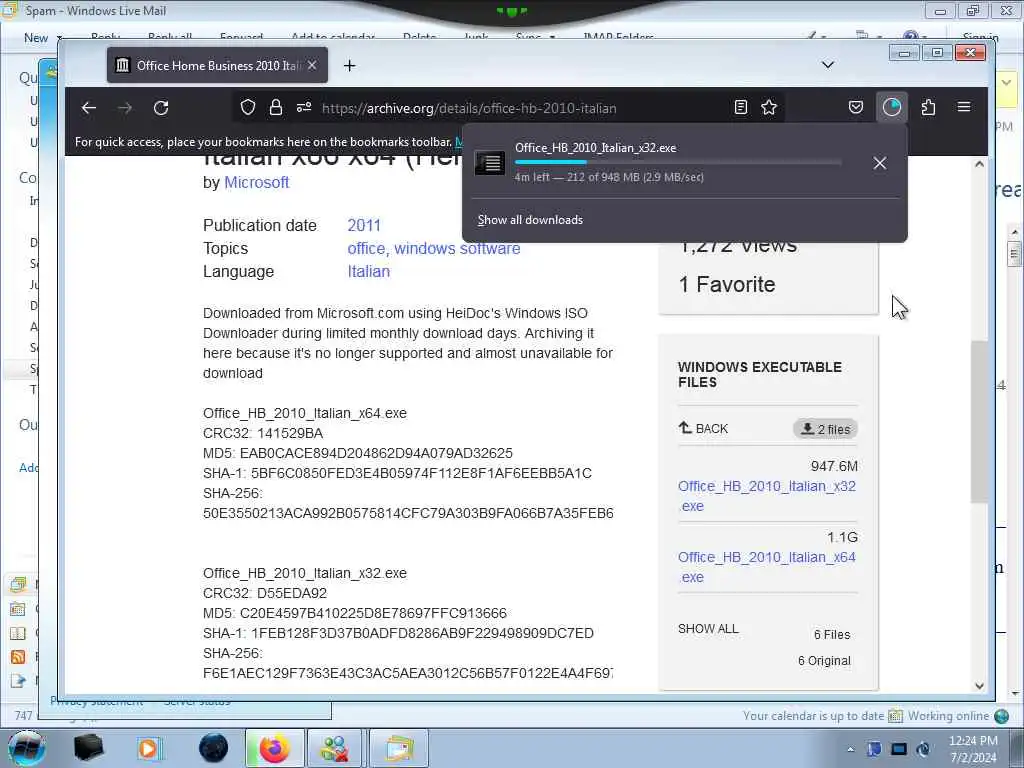Open Firefox from the taskbar
The image size is (1024, 768).
[x=274, y=748]
